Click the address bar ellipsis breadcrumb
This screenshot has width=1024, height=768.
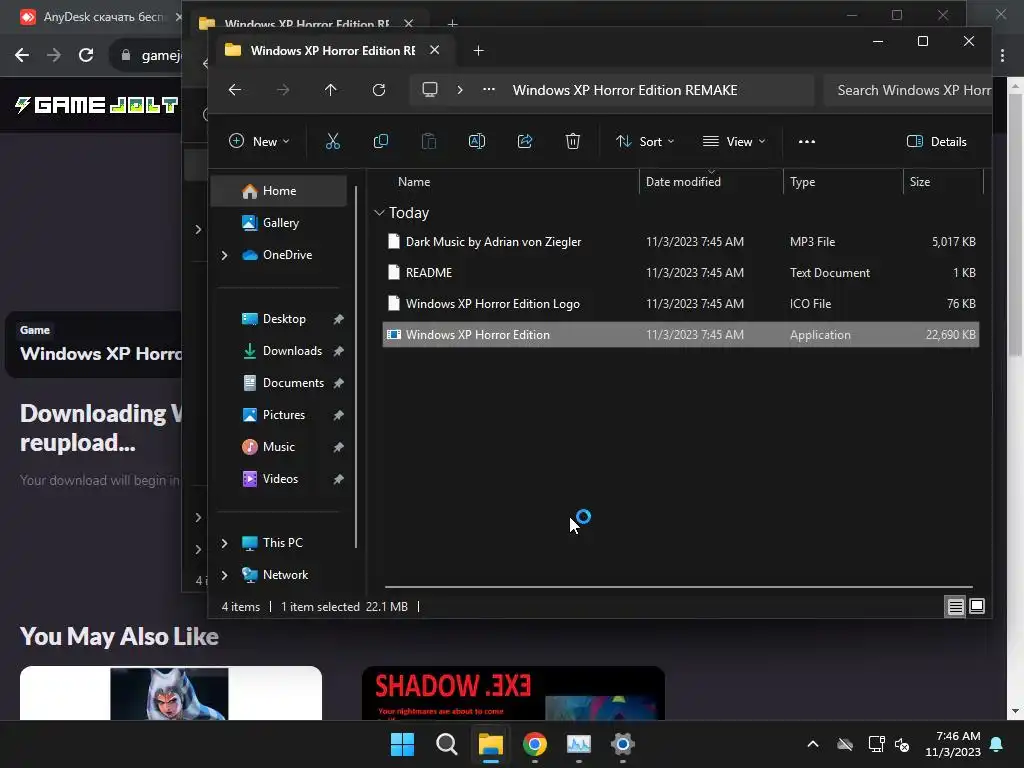[x=488, y=89]
